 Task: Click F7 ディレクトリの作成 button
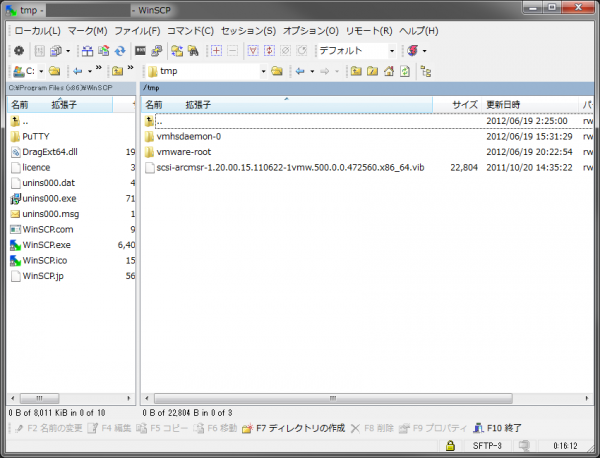(x=293, y=428)
